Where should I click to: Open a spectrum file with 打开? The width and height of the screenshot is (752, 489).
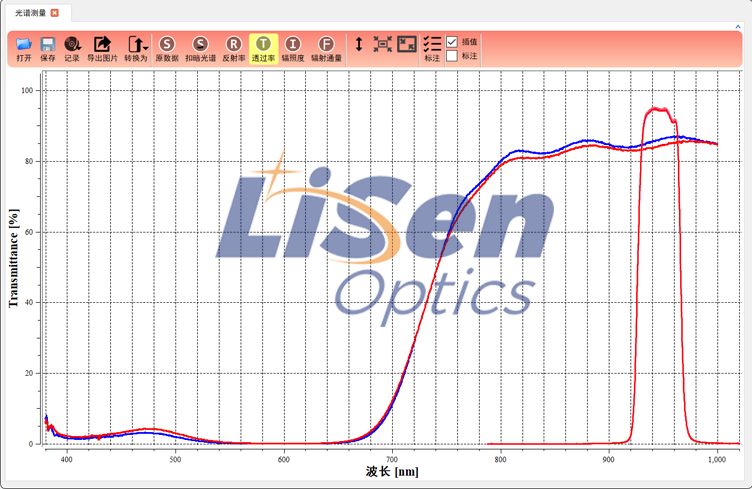coord(24,49)
